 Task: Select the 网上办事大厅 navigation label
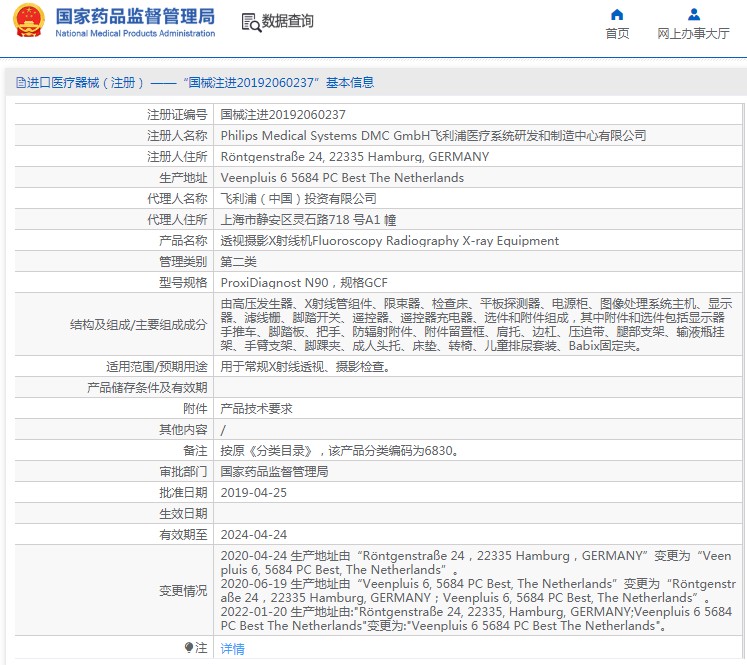coord(693,33)
